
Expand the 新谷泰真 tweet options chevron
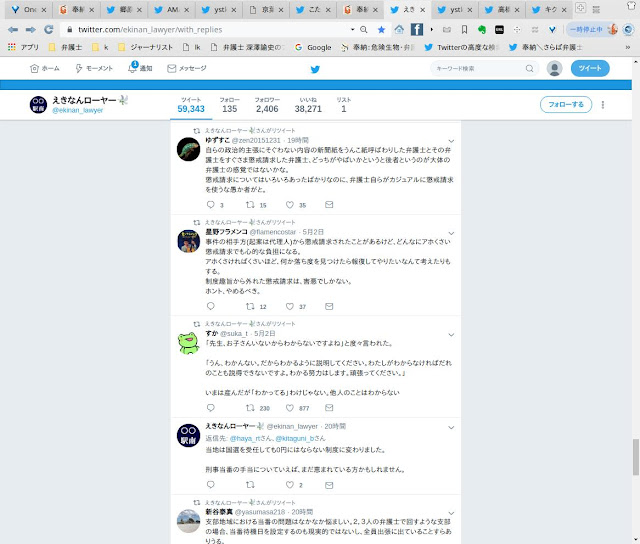coord(451,513)
